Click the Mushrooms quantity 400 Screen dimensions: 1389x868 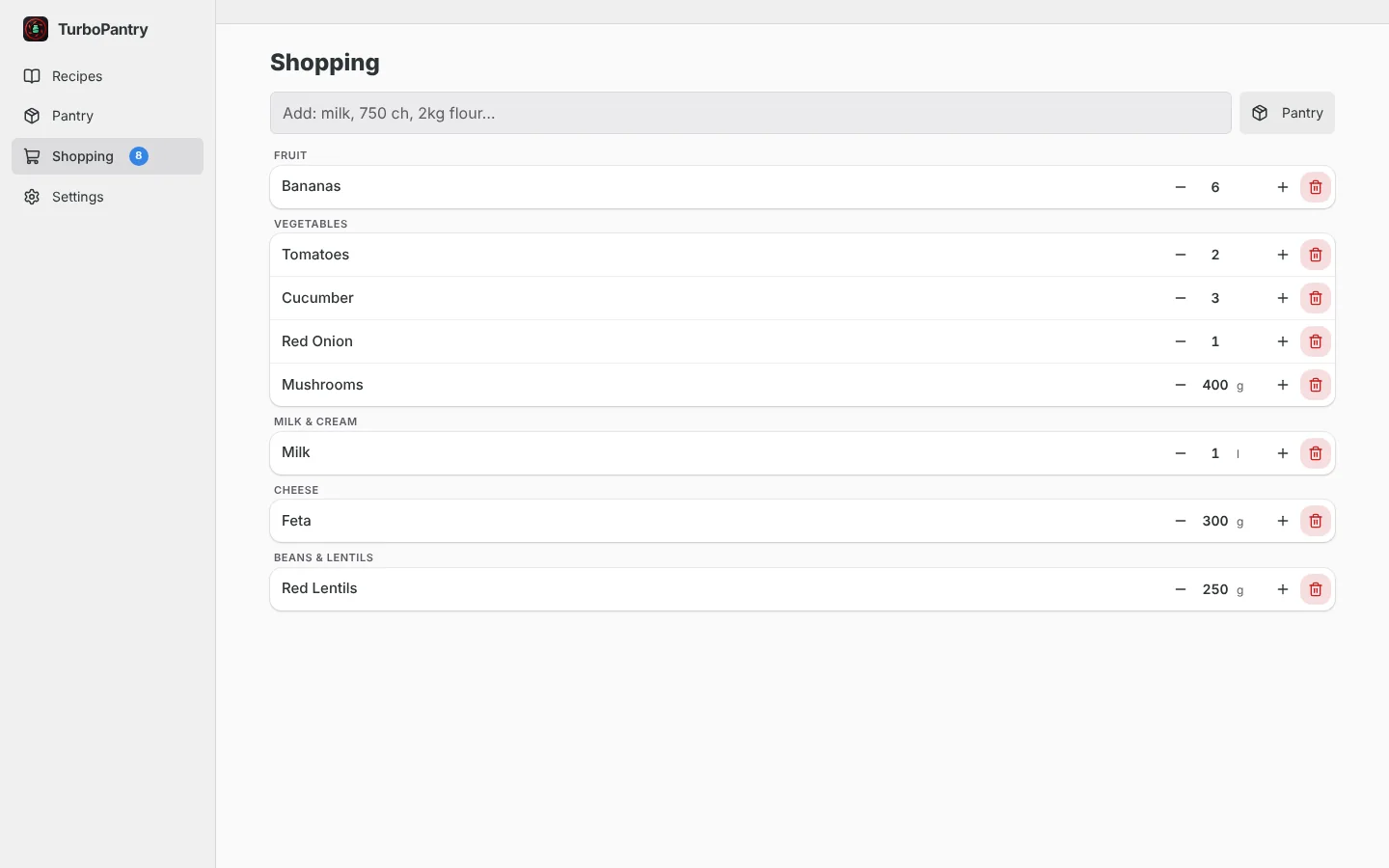point(1215,385)
